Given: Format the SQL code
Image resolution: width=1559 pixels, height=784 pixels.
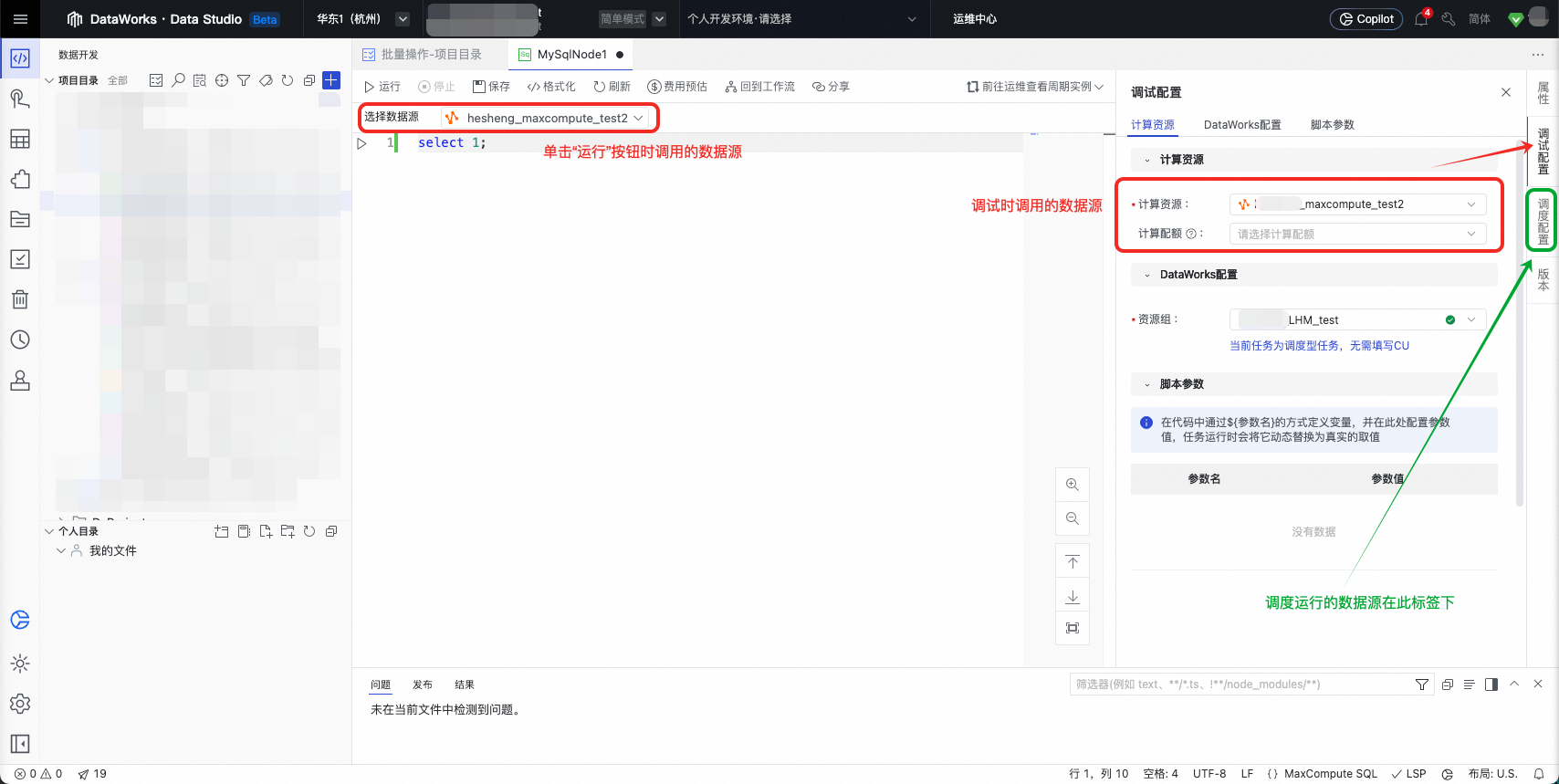Looking at the screenshot, I should pos(551,87).
